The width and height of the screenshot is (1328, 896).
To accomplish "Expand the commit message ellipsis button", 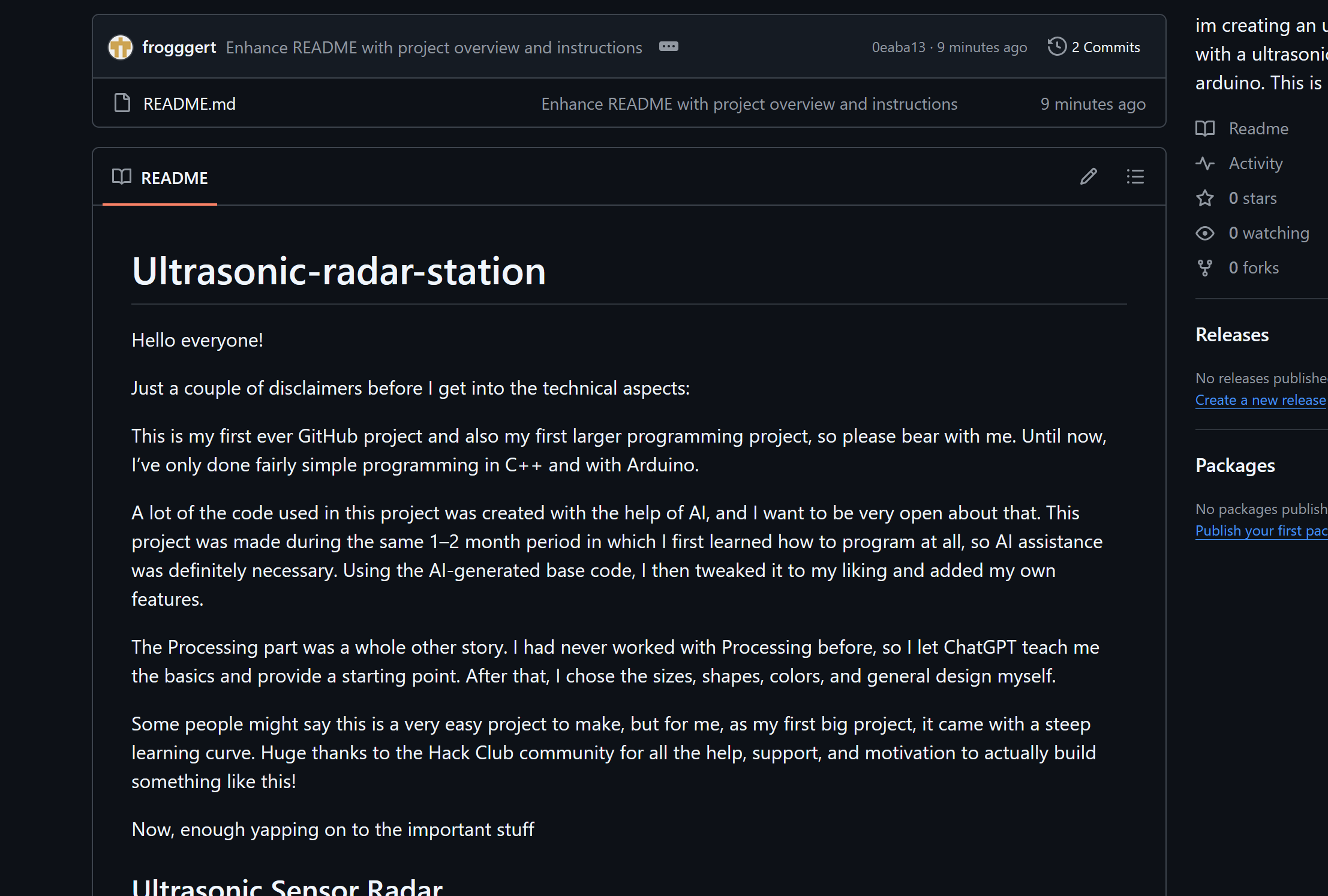I will click(x=668, y=47).
